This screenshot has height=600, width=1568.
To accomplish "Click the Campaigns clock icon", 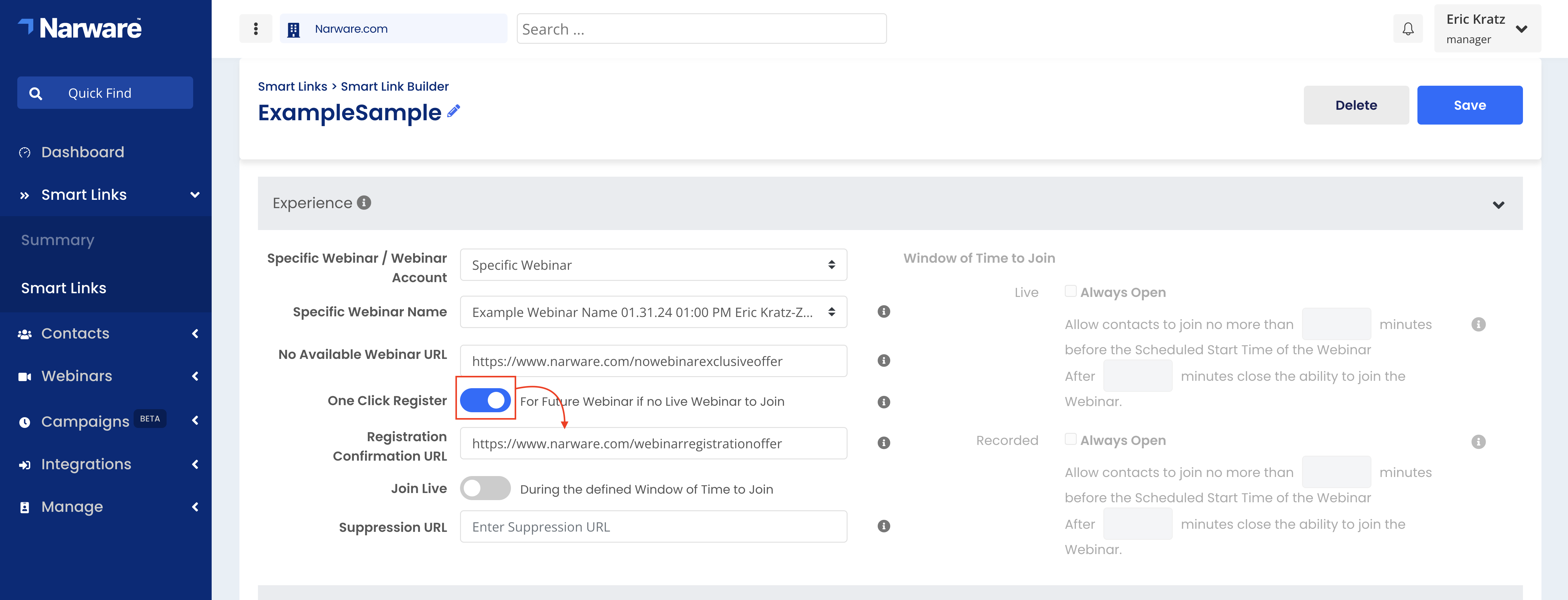I will (24, 422).
